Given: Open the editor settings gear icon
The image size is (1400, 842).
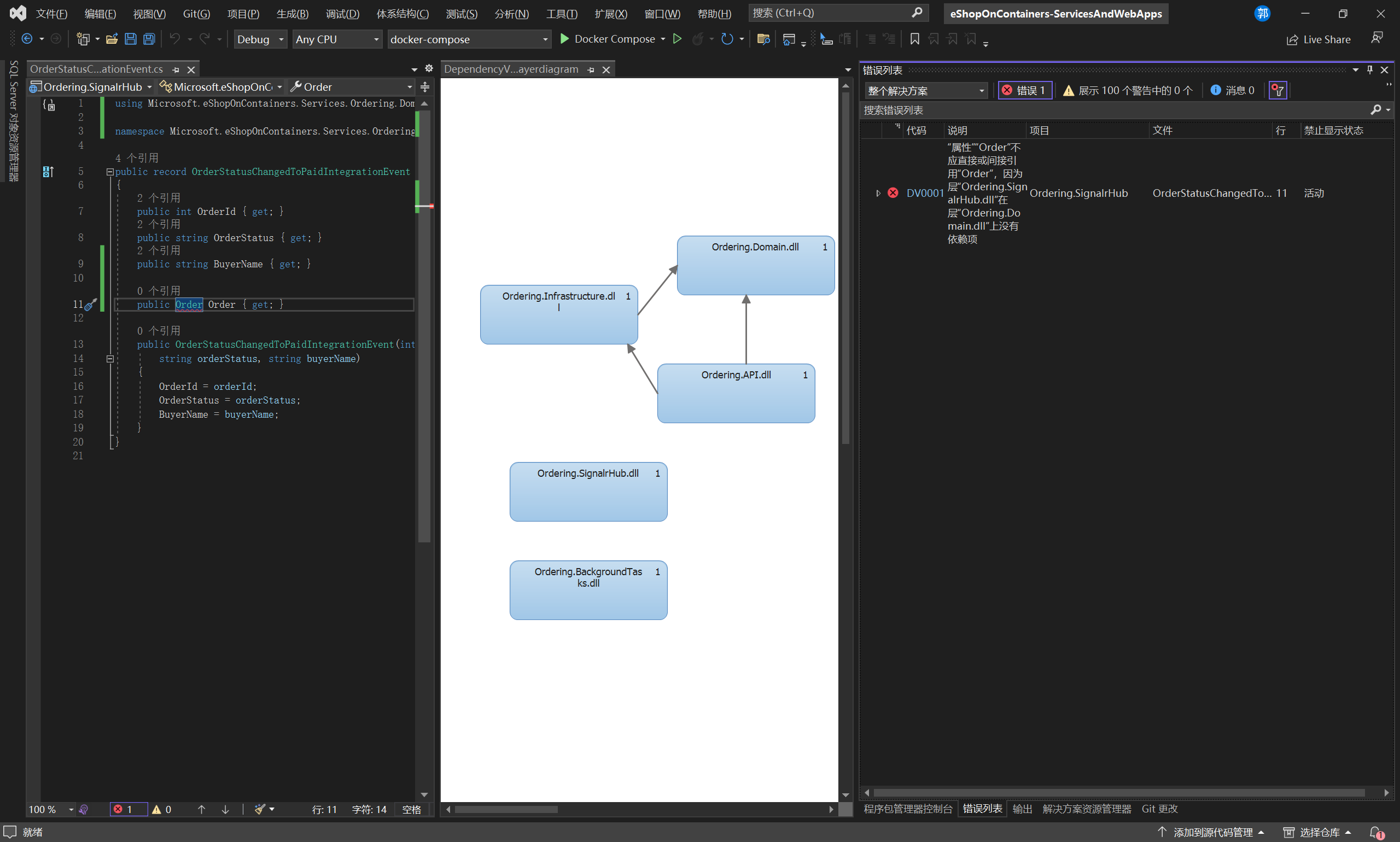Looking at the screenshot, I should 429,69.
